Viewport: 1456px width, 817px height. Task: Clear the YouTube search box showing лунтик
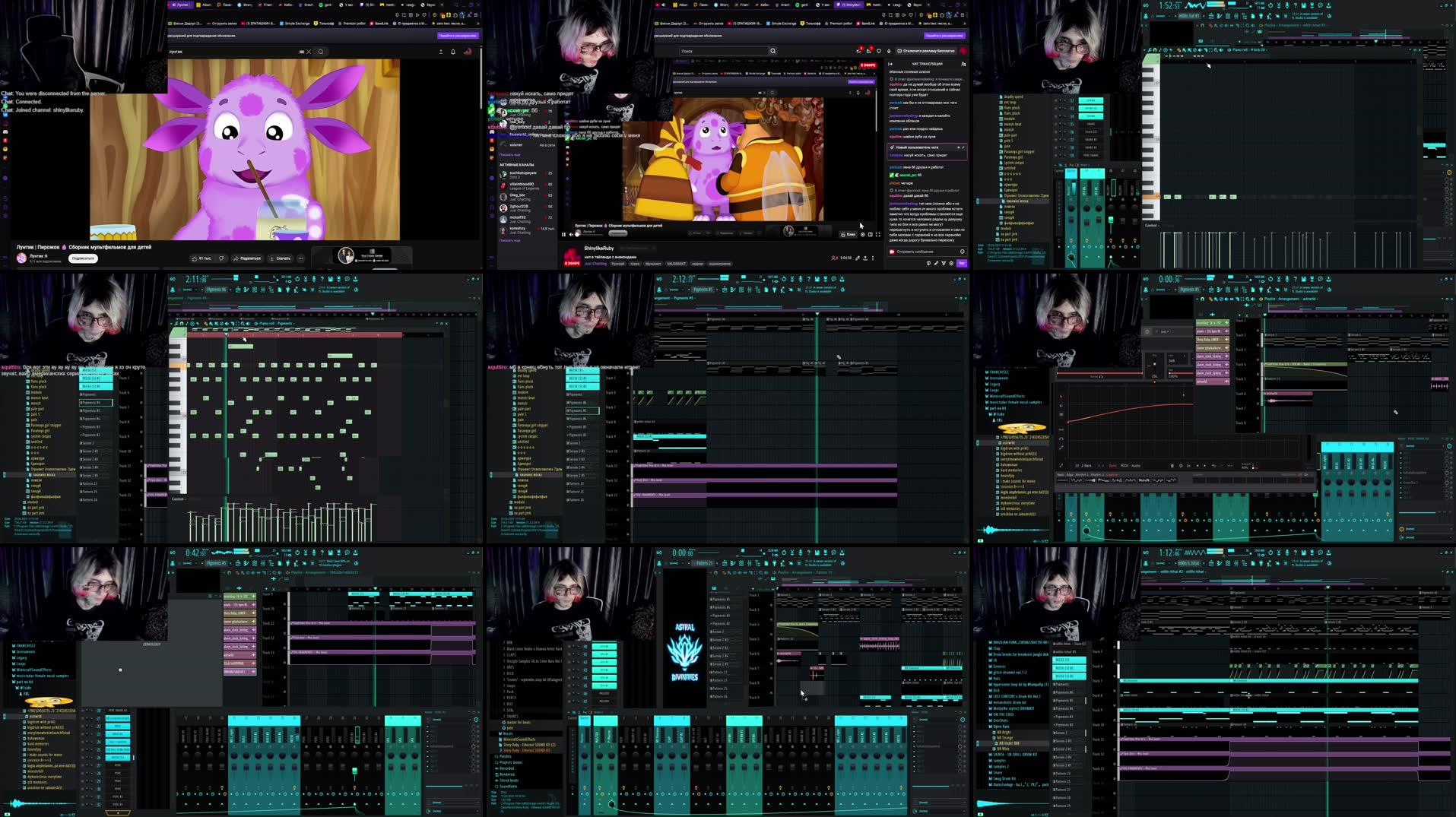tap(309, 52)
